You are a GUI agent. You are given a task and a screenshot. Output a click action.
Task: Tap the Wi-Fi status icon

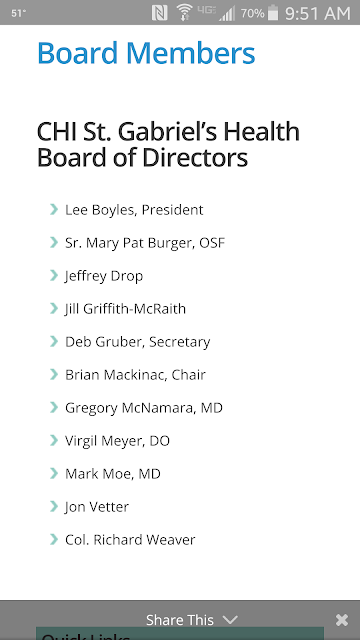point(184,12)
